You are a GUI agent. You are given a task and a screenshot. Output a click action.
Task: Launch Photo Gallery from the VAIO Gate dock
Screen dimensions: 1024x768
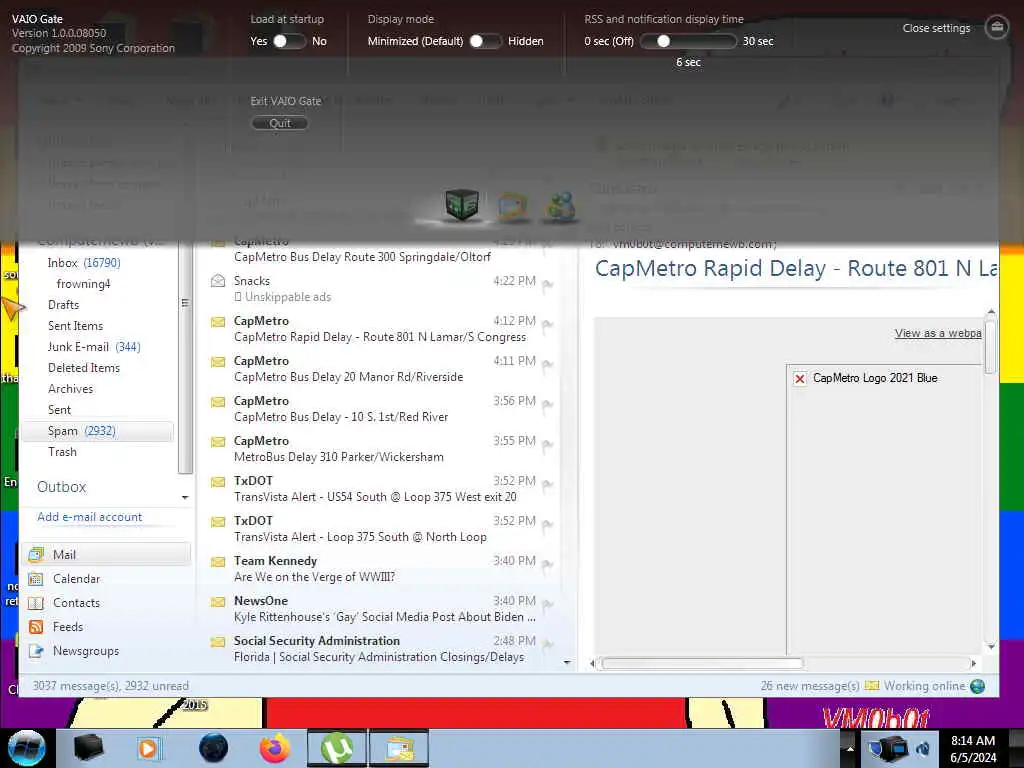[512, 206]
